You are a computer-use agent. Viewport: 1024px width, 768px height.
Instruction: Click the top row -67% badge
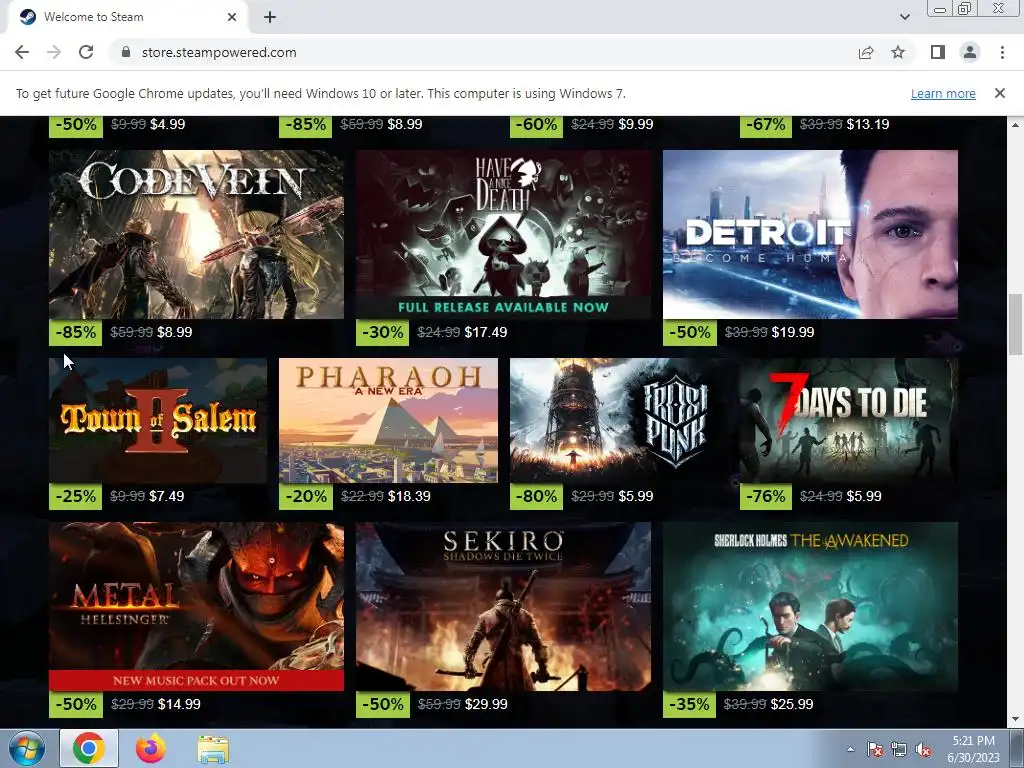pyautogui.click(x=766, y=125)
